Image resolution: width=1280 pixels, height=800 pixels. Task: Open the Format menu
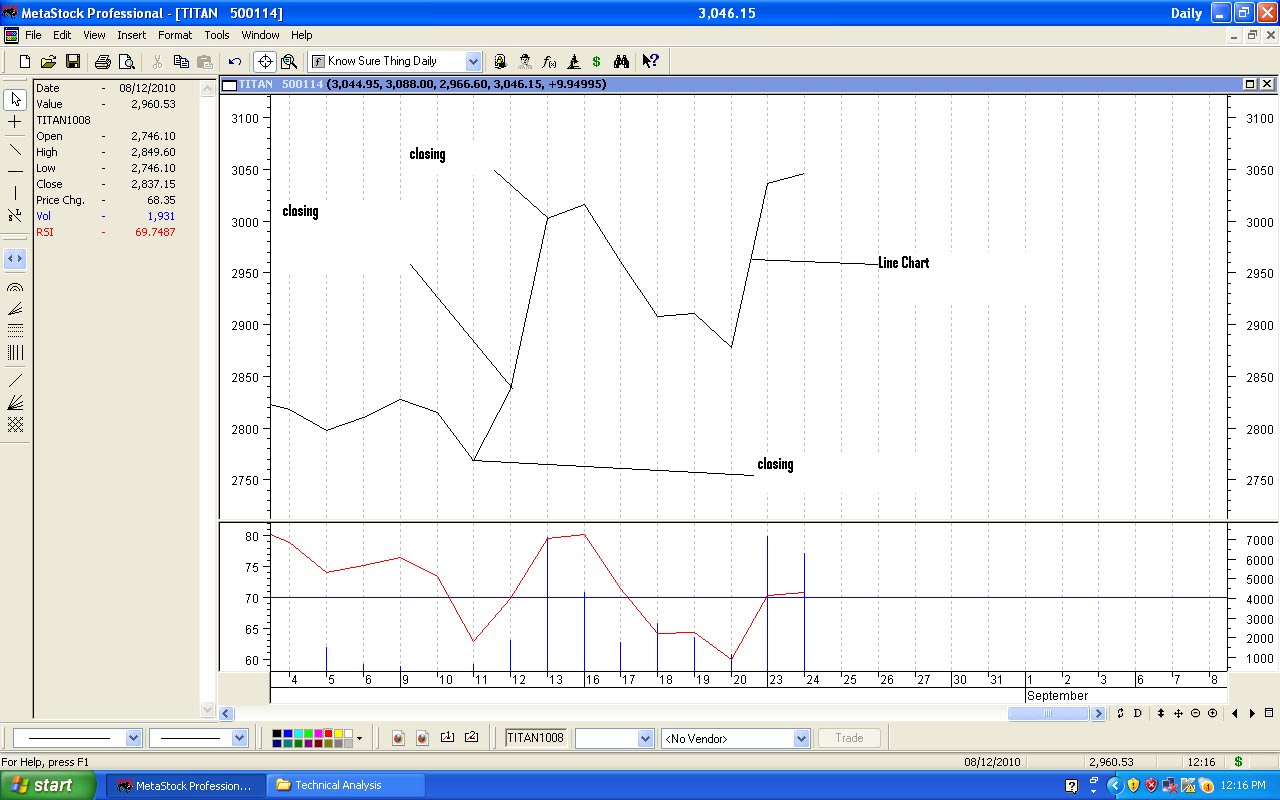pos(175,35)
